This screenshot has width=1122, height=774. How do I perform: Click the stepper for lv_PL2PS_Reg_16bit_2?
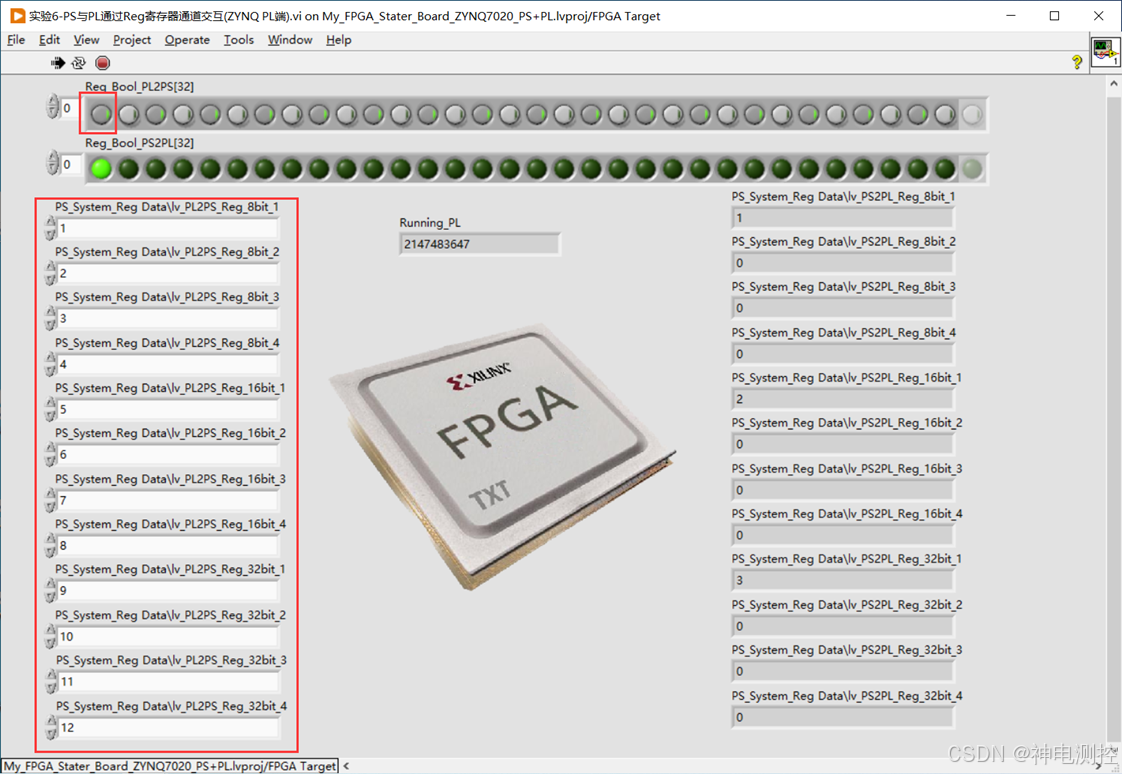click(50, 454)
